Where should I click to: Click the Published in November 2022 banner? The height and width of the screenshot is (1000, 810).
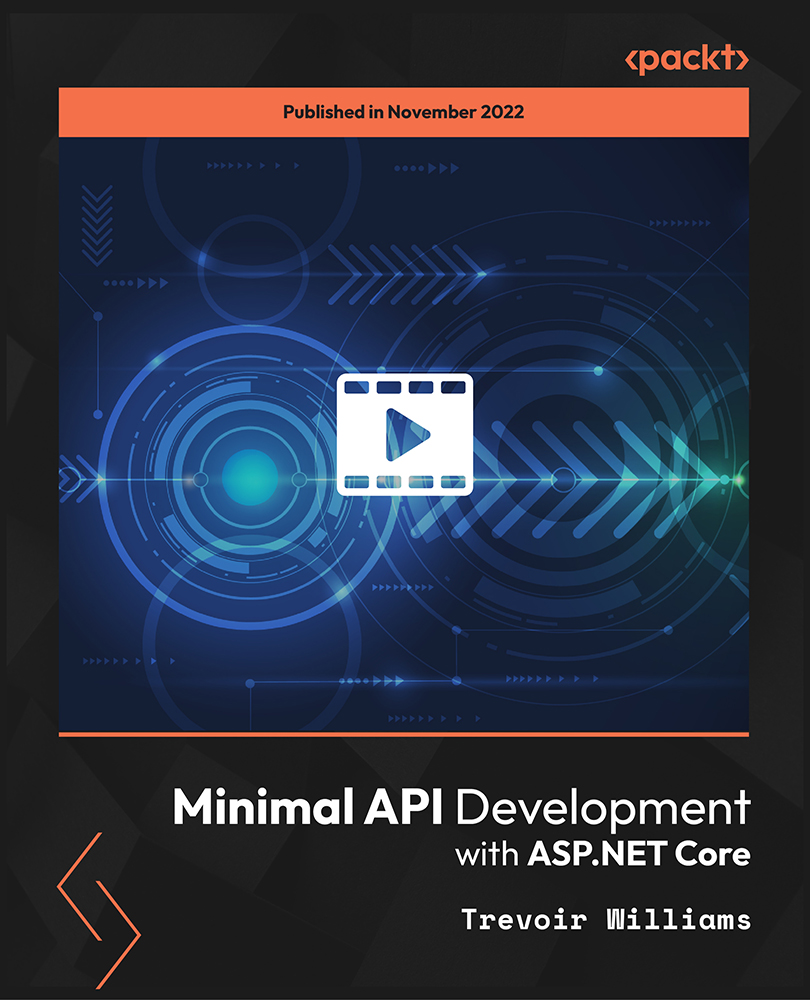click(405, 113)
